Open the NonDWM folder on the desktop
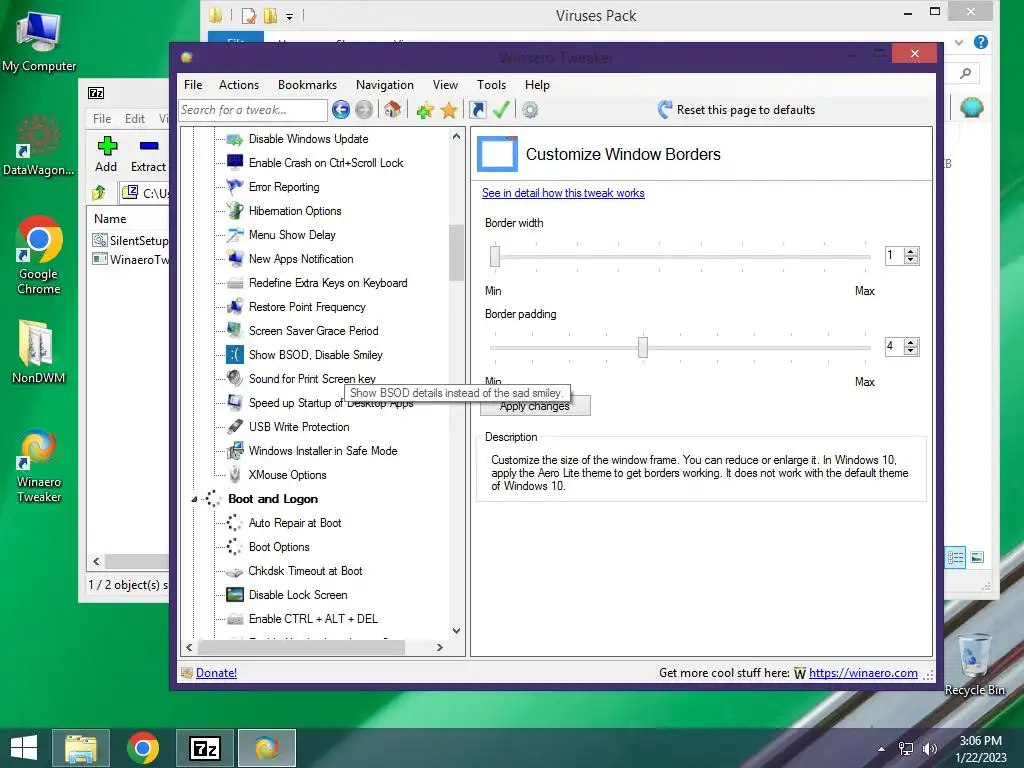The image size is (1024, 768). pos(39,351)
